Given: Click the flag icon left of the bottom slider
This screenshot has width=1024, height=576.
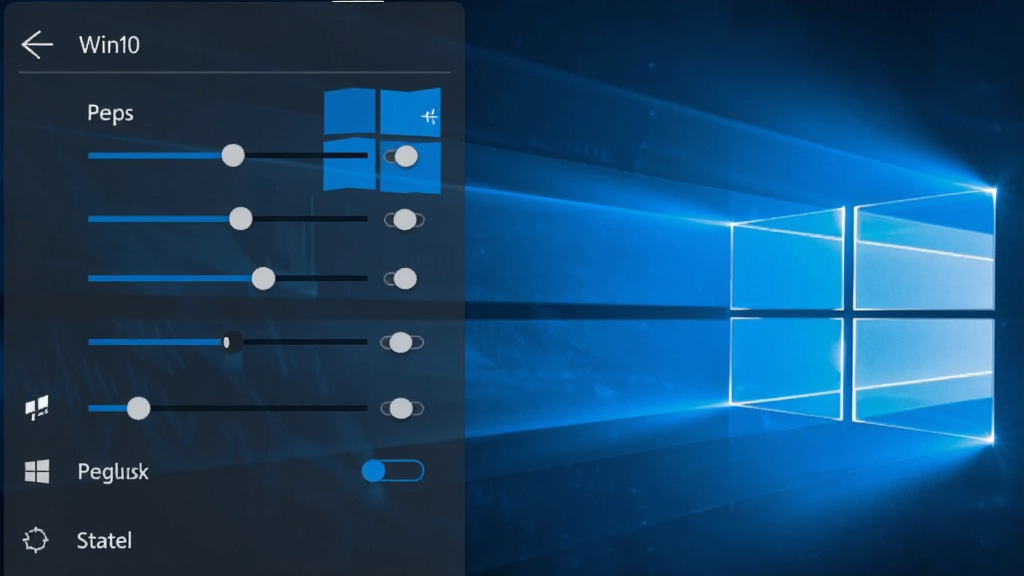Looking at the screenshot, I should pos(37,408).
